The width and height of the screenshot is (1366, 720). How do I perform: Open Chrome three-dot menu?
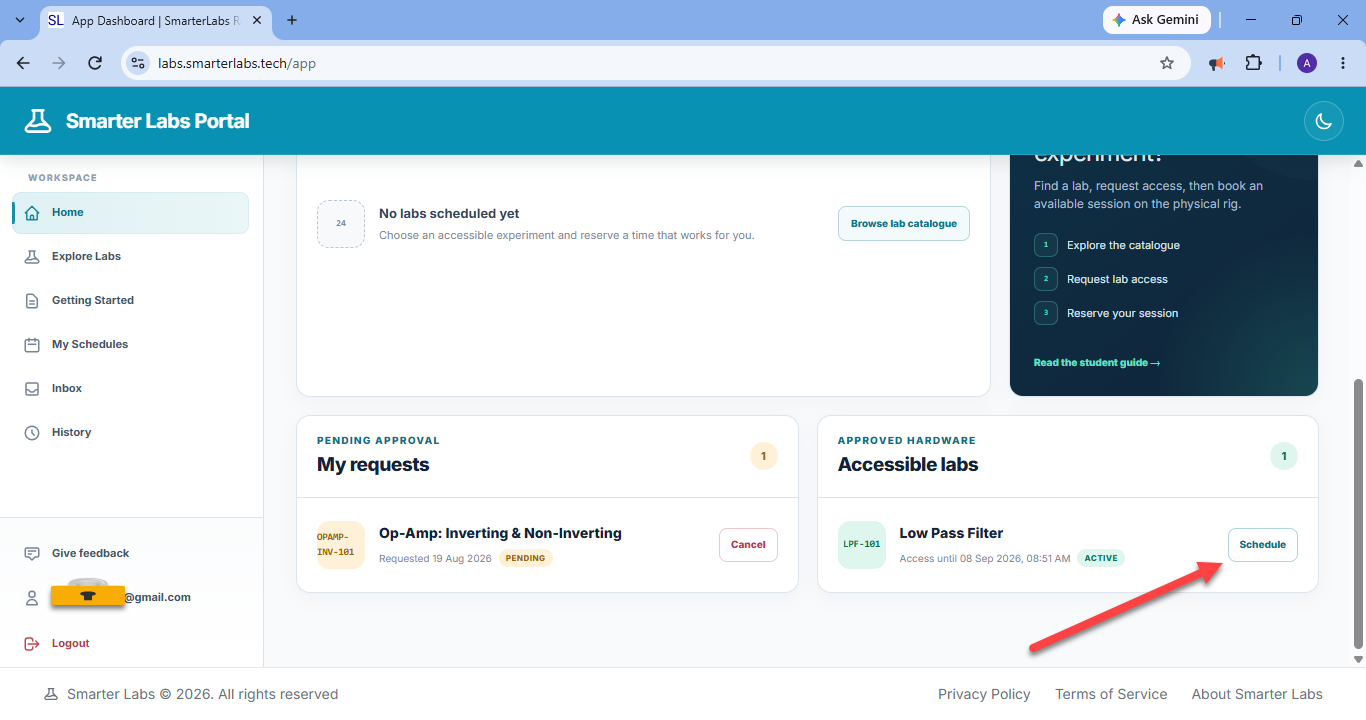(x=1343, y=63)
